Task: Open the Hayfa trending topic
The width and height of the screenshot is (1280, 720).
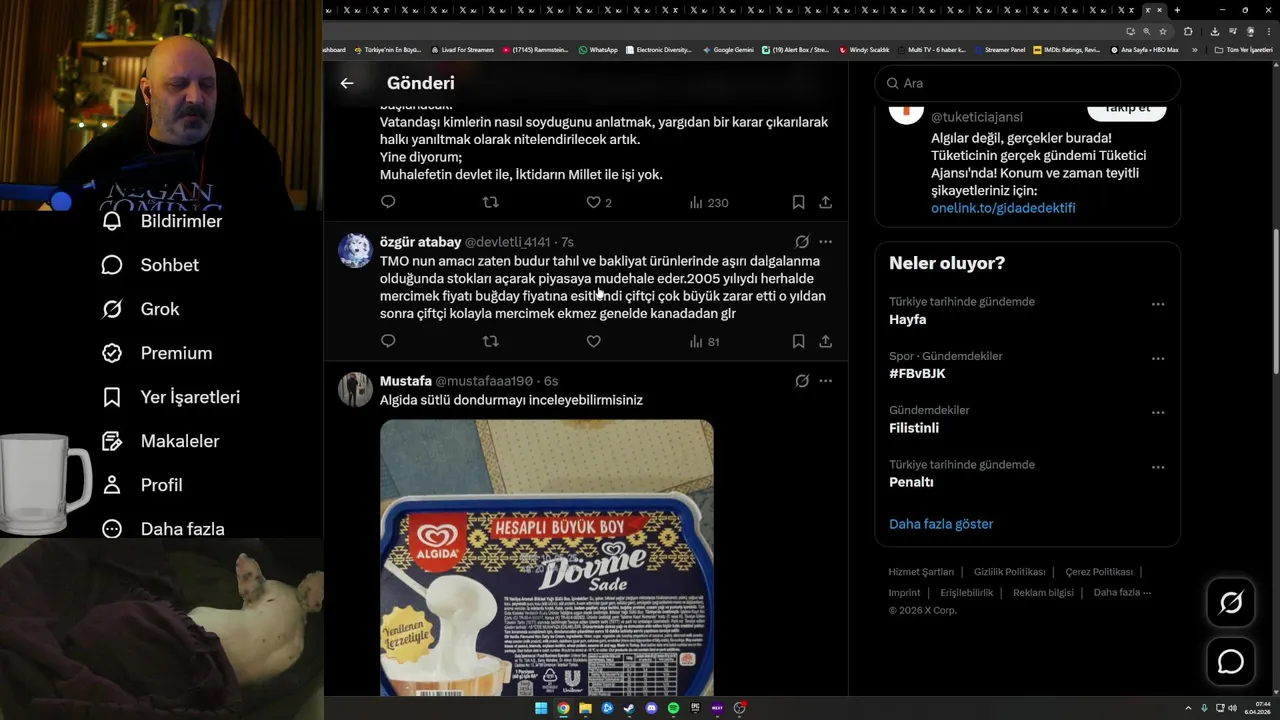Action: coord(907,320)
